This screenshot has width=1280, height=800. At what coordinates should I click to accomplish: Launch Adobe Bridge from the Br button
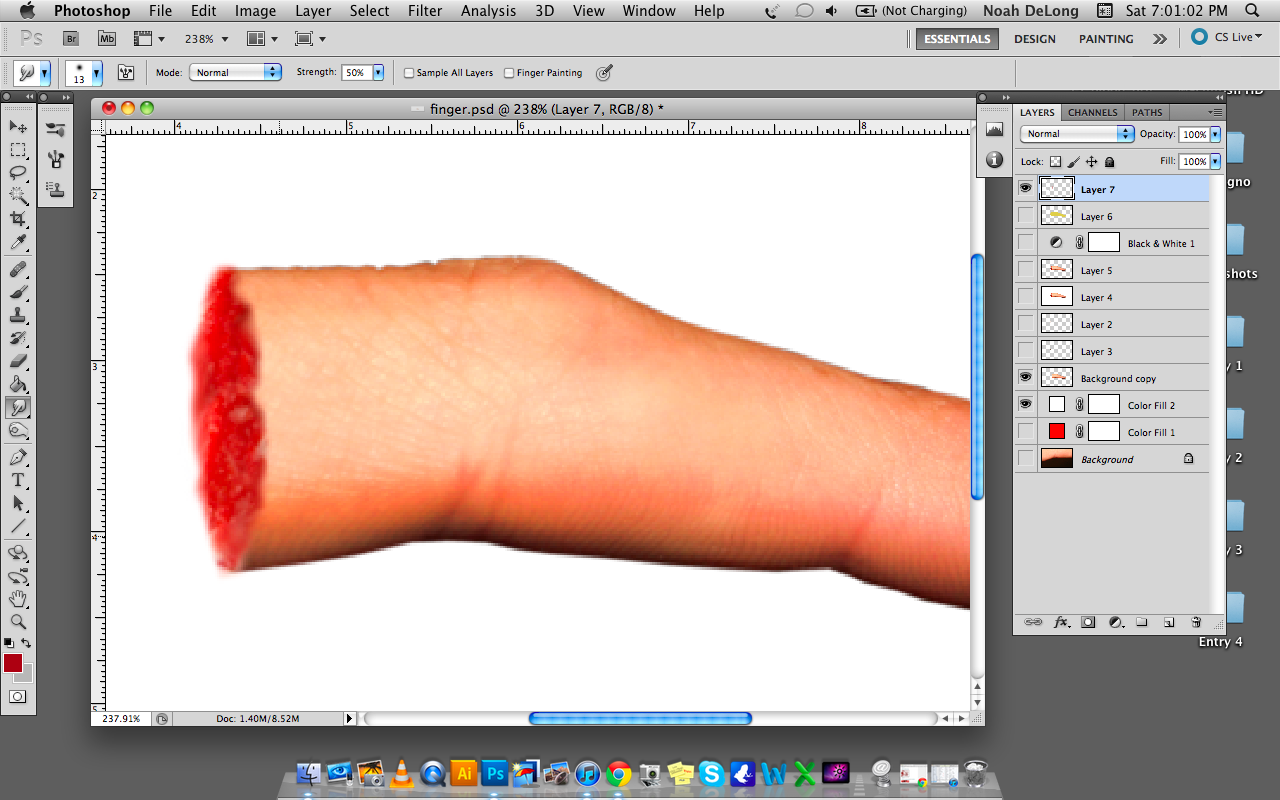click(71, 38)
